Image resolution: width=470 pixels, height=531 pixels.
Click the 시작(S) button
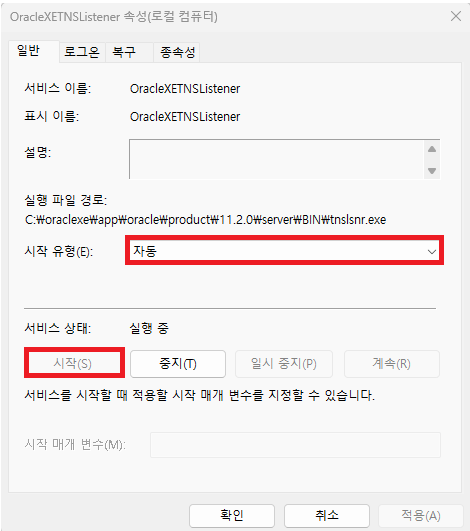tap(74, 364)
